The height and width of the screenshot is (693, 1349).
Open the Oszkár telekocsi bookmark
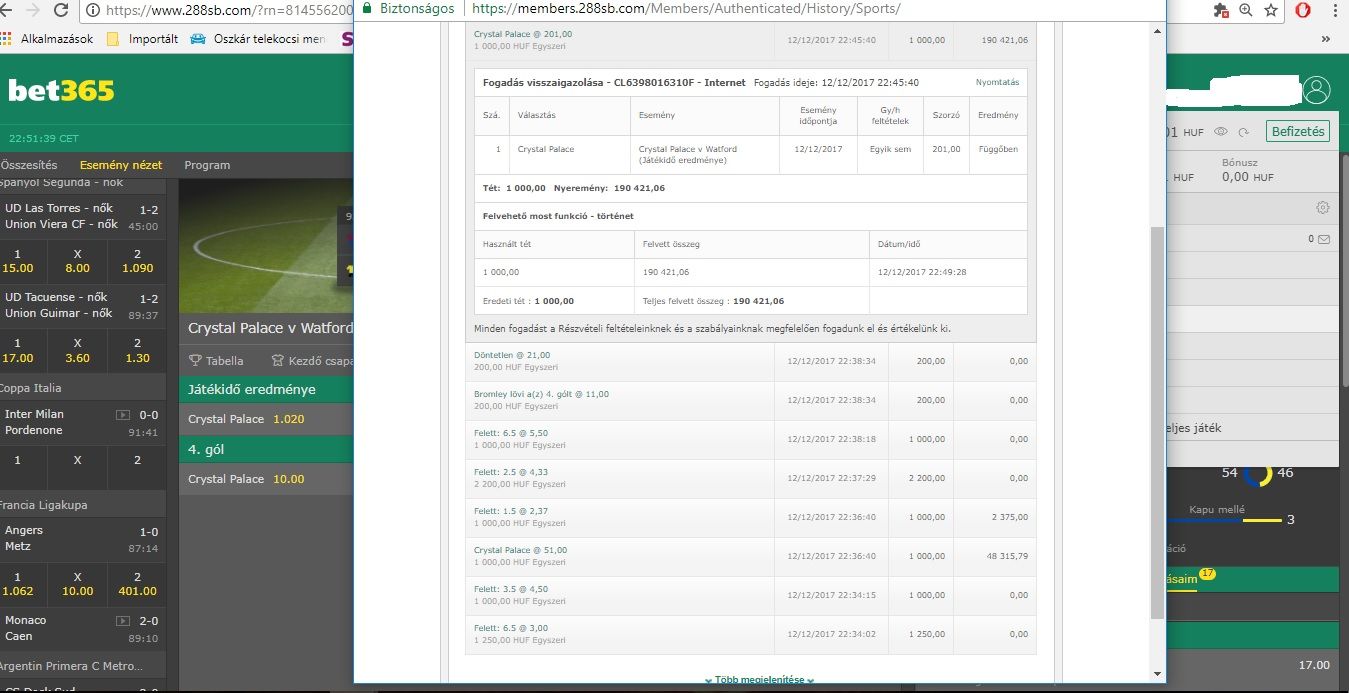257,39
